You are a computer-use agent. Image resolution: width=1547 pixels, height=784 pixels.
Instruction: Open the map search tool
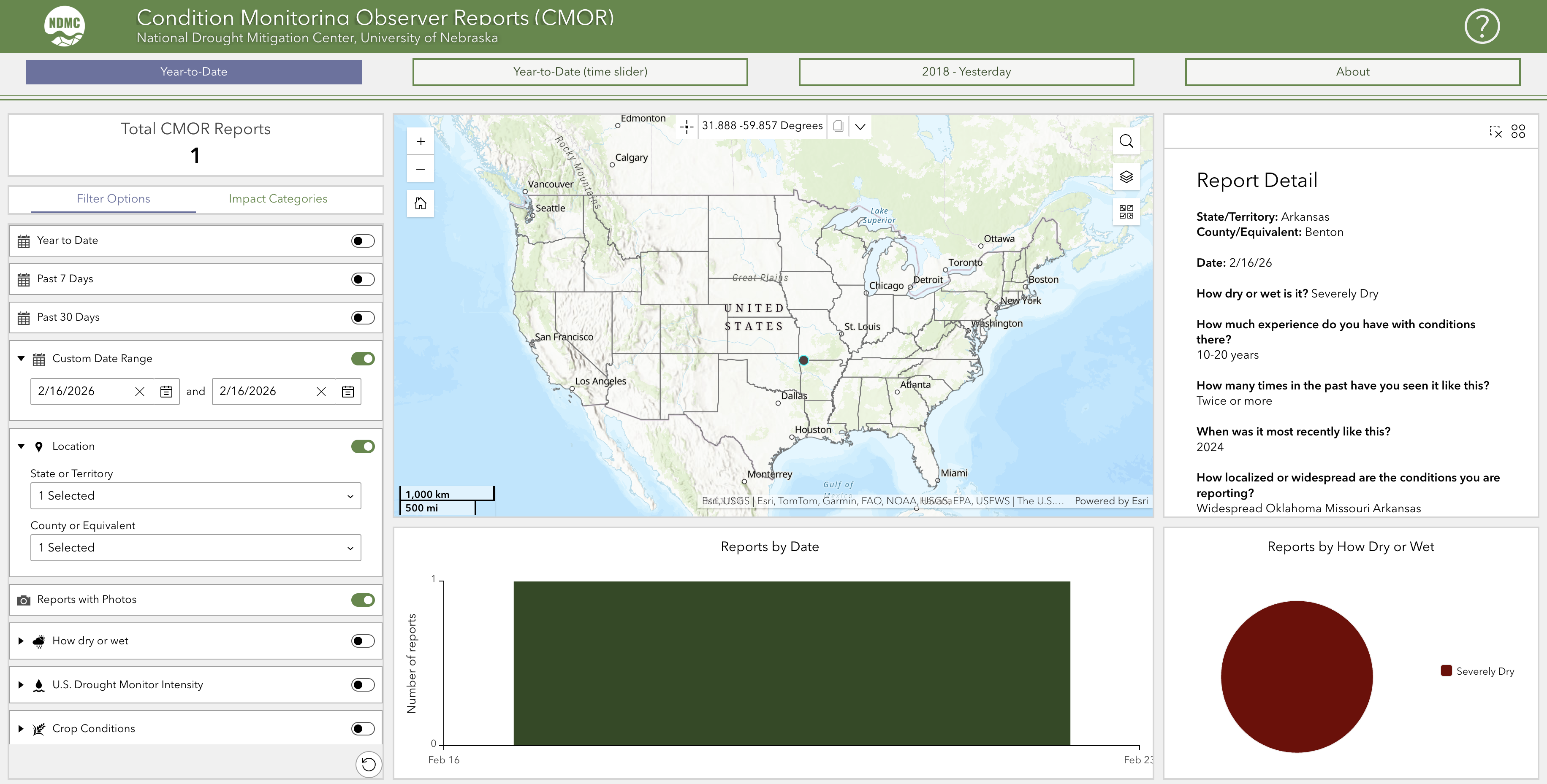(1126, 141)
